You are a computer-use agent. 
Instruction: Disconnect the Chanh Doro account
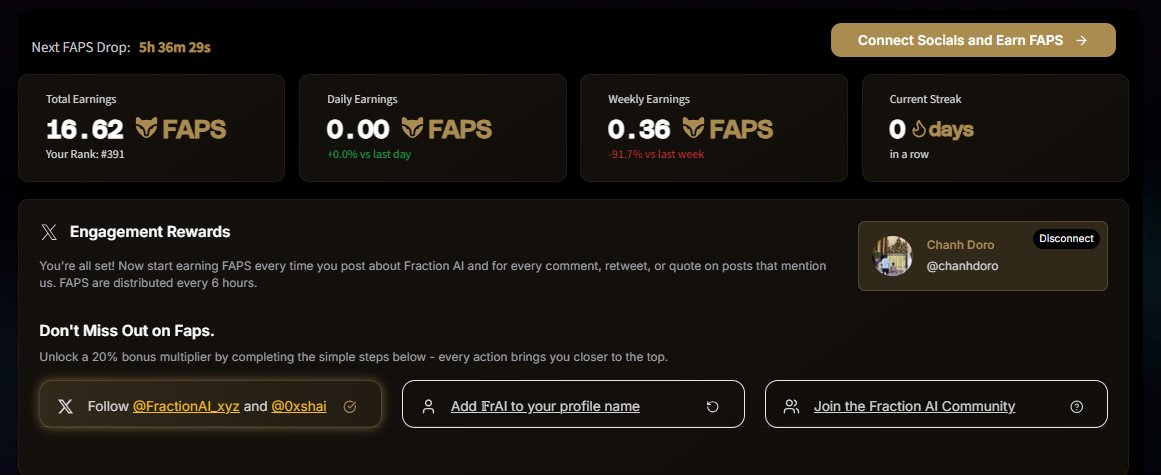[1066, 238]
